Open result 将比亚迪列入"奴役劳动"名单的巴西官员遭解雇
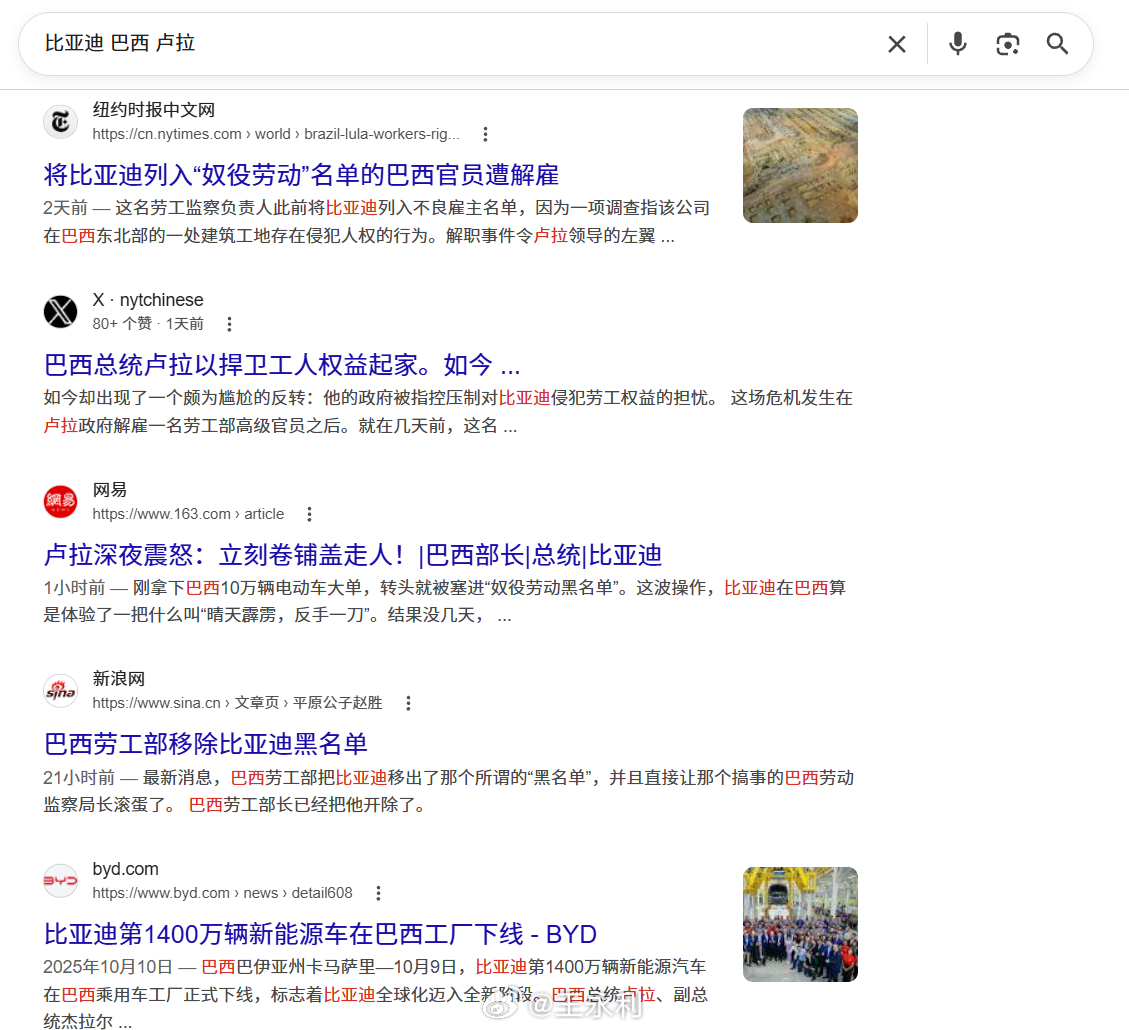Screen dimensions: 1129x1030 (x=301, y=175)
